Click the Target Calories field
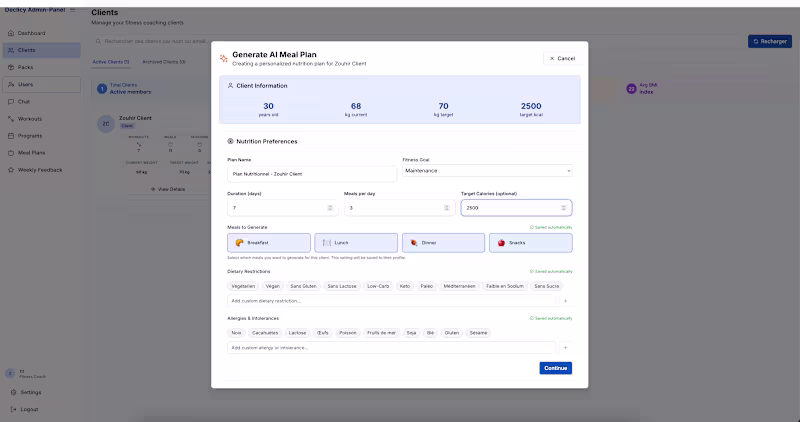800x422 pixels. (x=516, y=208)
